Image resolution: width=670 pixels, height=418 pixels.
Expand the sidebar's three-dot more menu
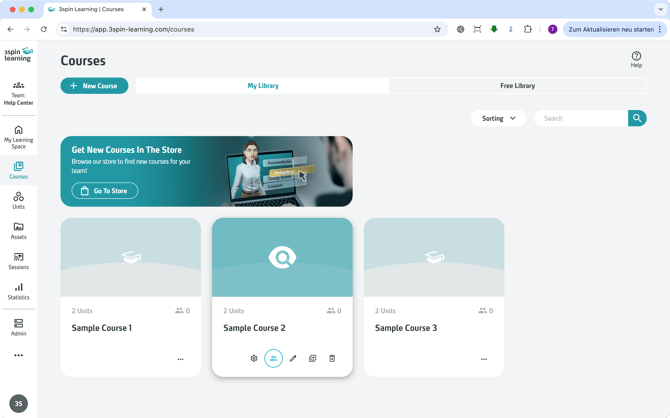tap(18, 355)
